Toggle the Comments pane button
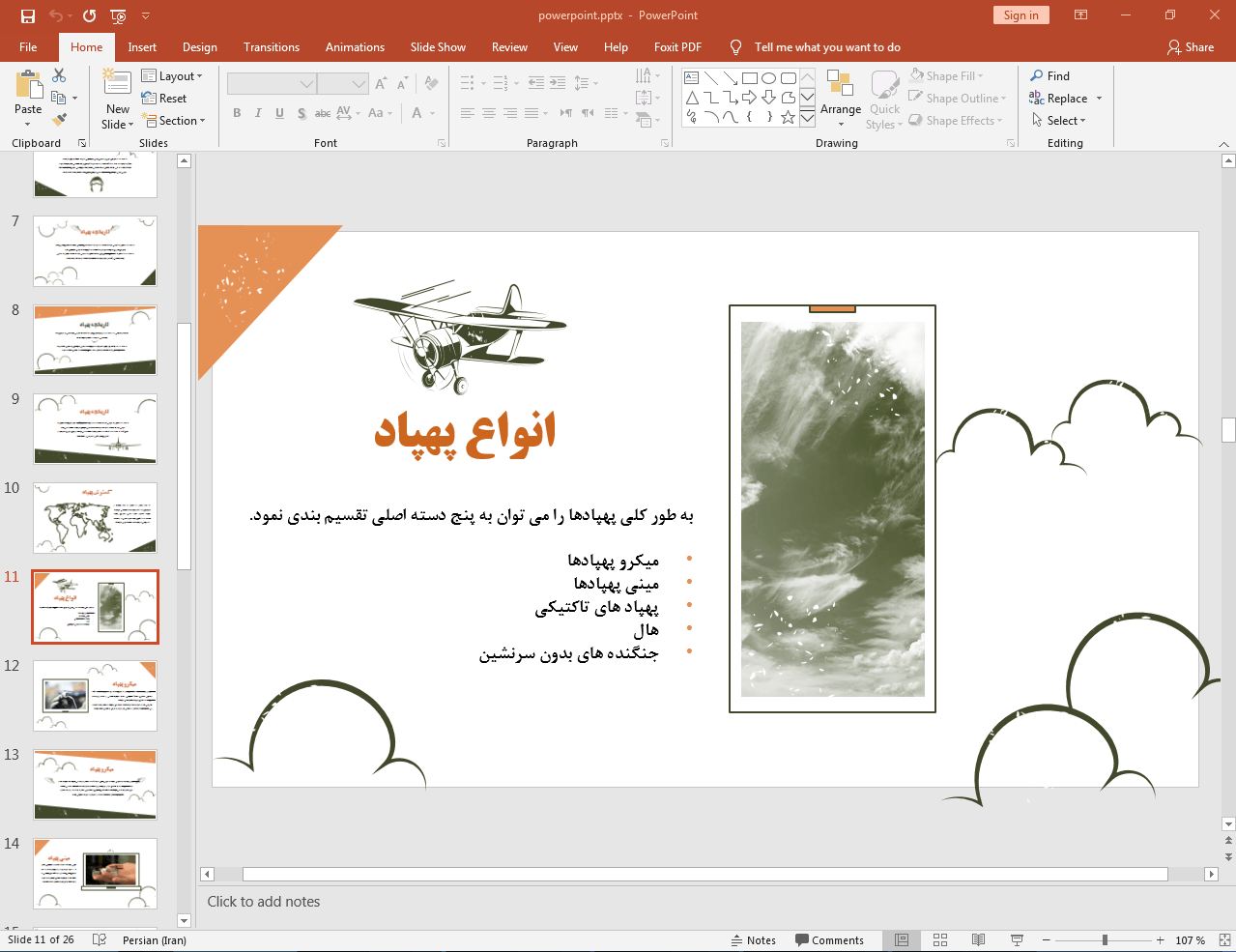Screen dimensions: 1236x952 tap(829, 940)
